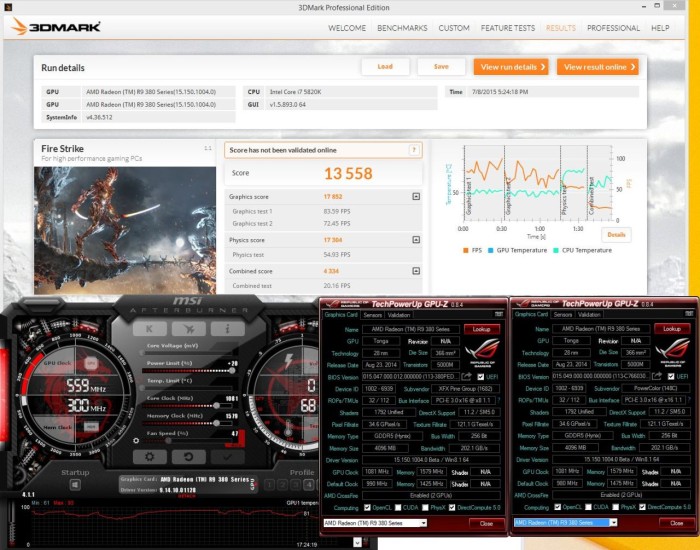The image size is (700, 550).
Task: Switch to Validation tab in PowerColor GPU-Z window
Action: point(589,314)
